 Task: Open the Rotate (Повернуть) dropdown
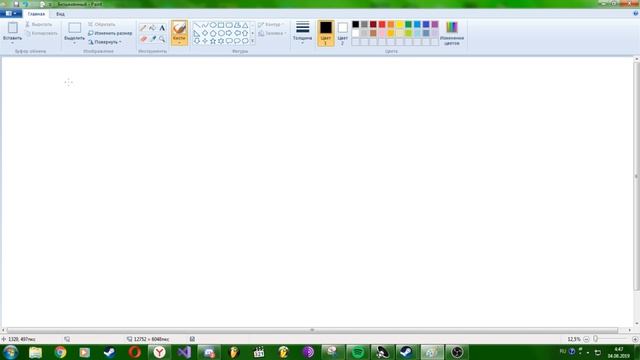tap(105, 42)
